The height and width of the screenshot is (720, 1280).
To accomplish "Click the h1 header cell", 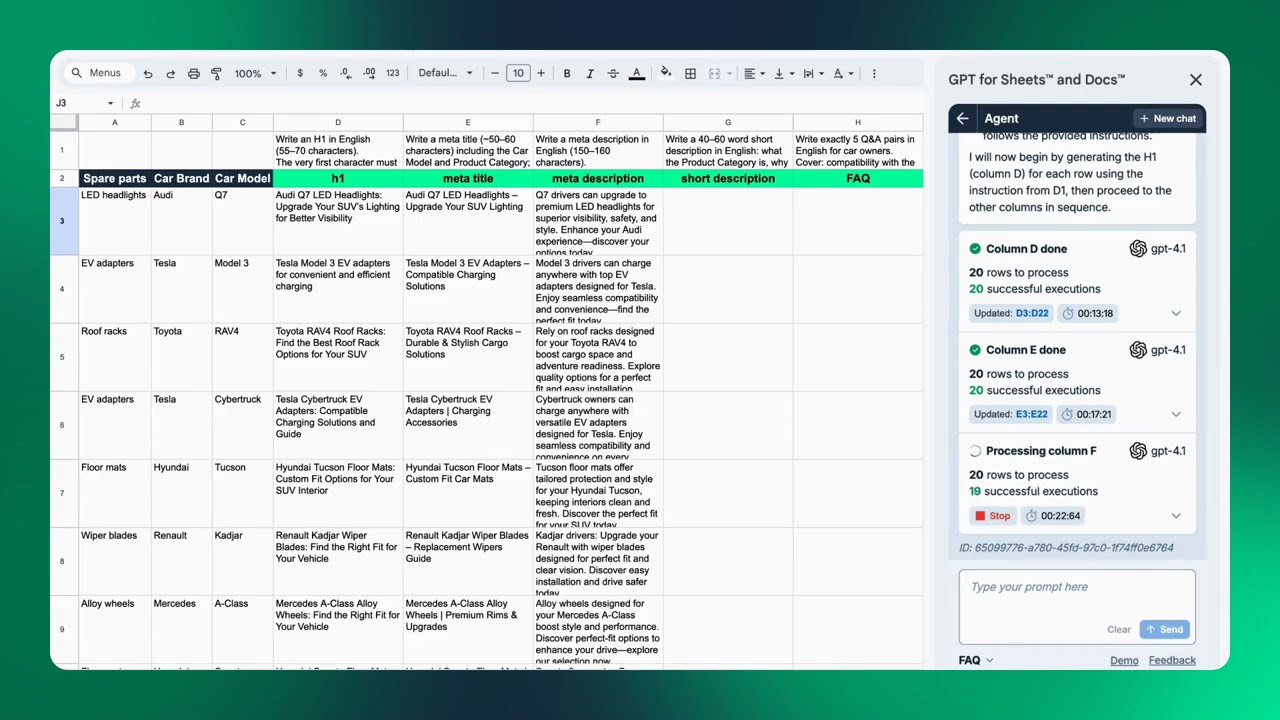I will pos(338,178).
